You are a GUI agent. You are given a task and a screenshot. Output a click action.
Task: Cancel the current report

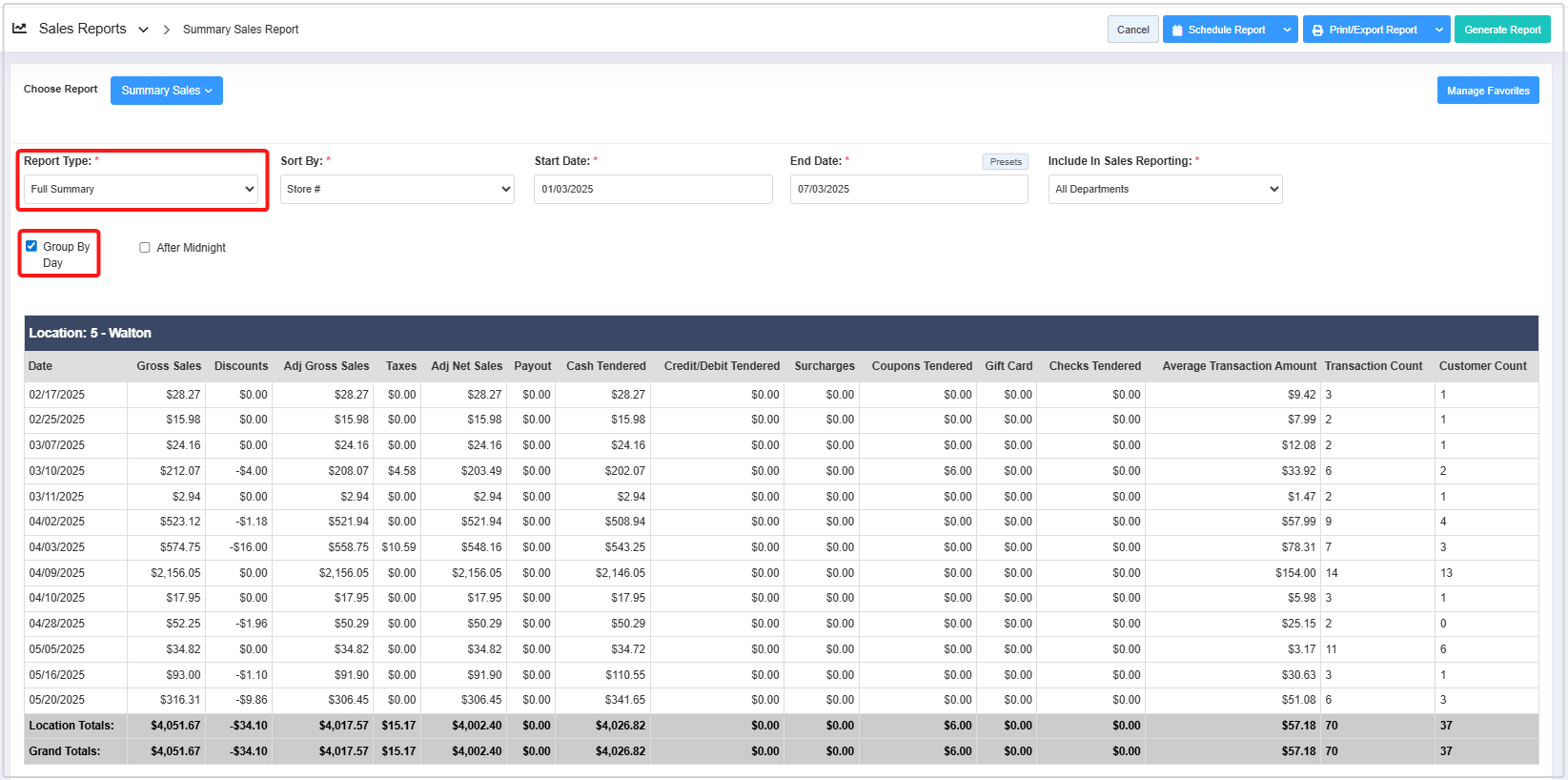1132,30
